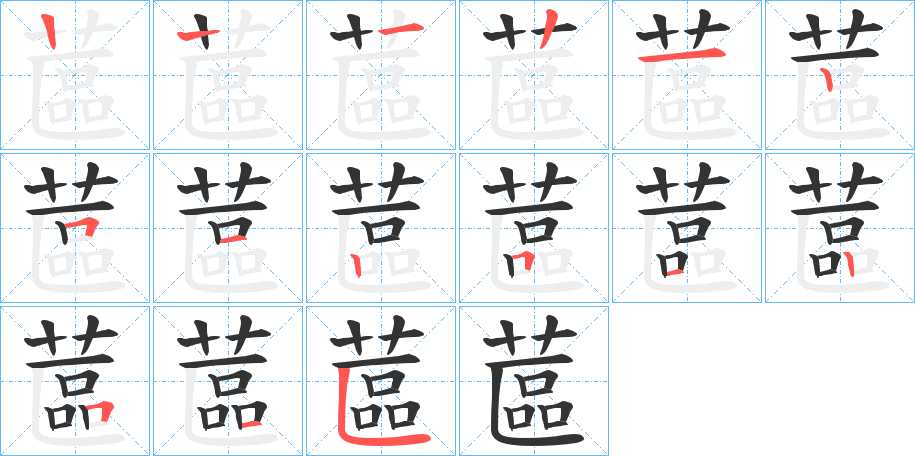The height and width of the screenshot is (456, 915).
Task: Select the final fully black completed character
Action: point(534,381)
